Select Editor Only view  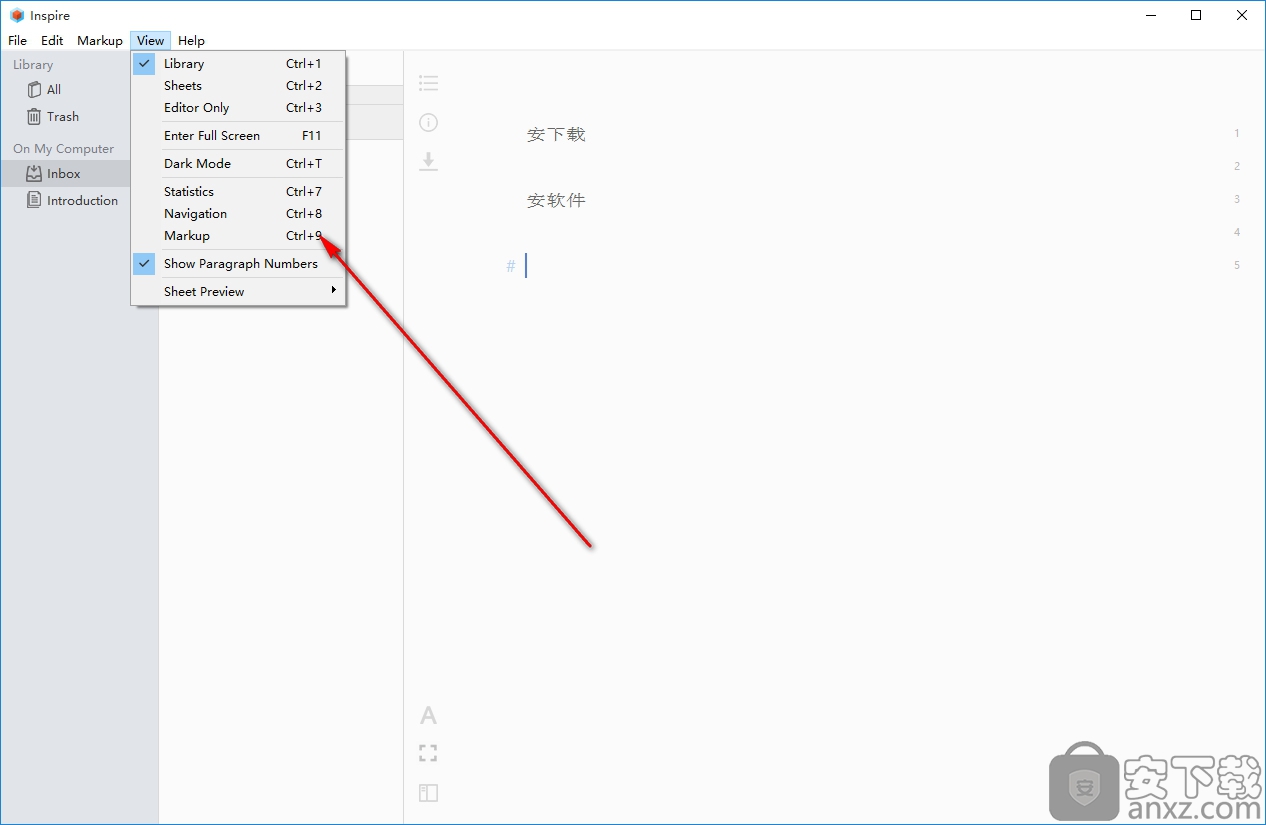coord(239,107)
